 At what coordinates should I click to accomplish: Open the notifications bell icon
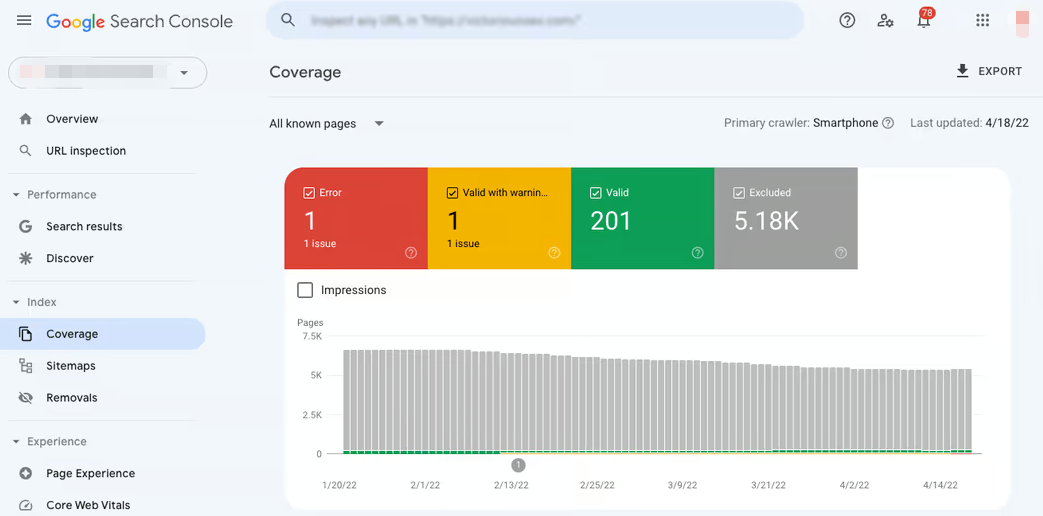[923, 21]
